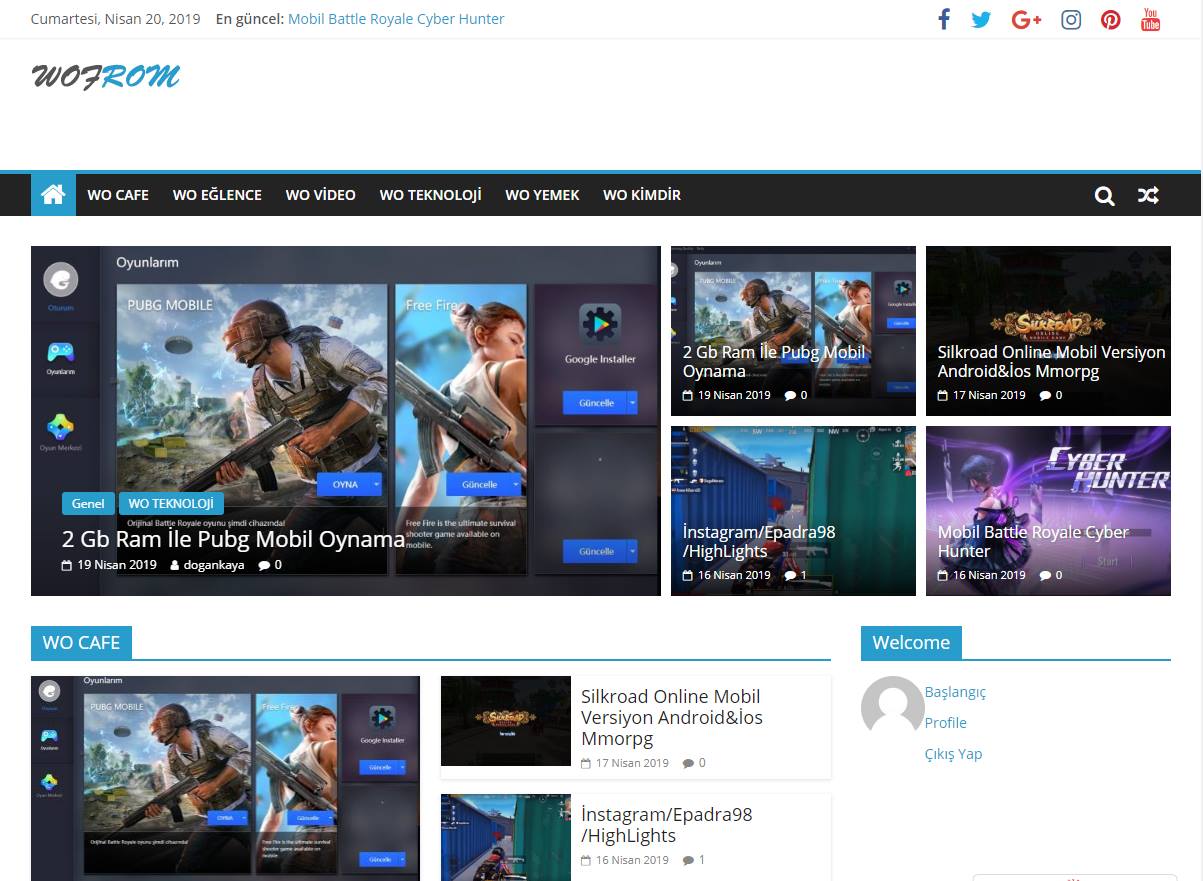Open comment count of Silkroad list post
The height and width of the screenshot is (881, 1203).
point(694,763)
